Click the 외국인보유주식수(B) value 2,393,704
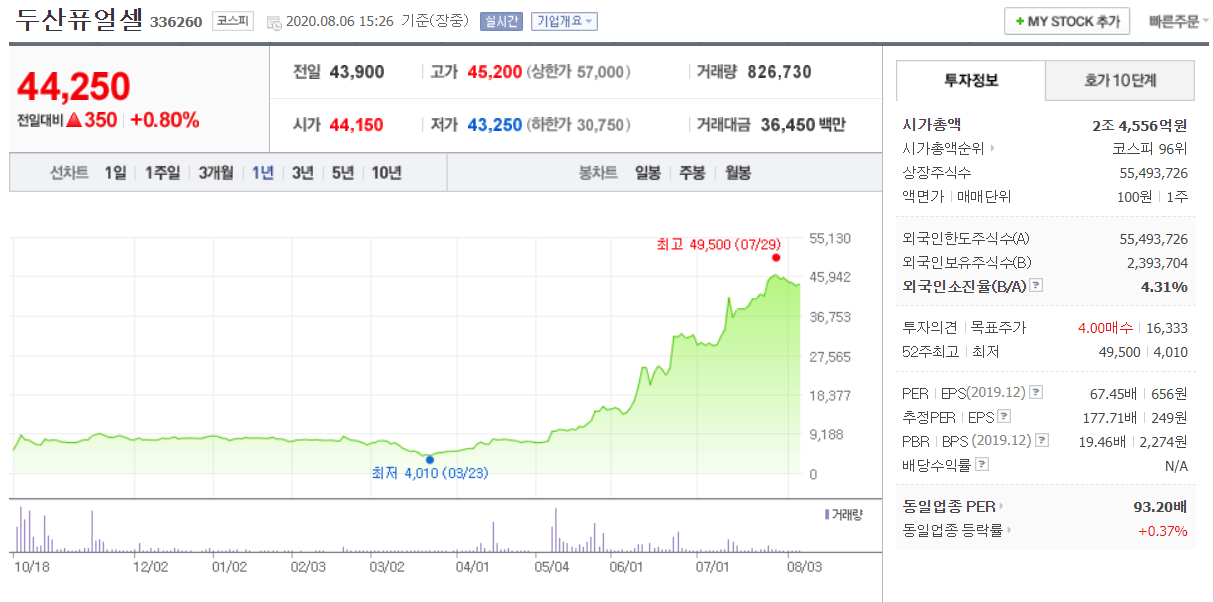 pyautogui.click(x=1156, y=262)
